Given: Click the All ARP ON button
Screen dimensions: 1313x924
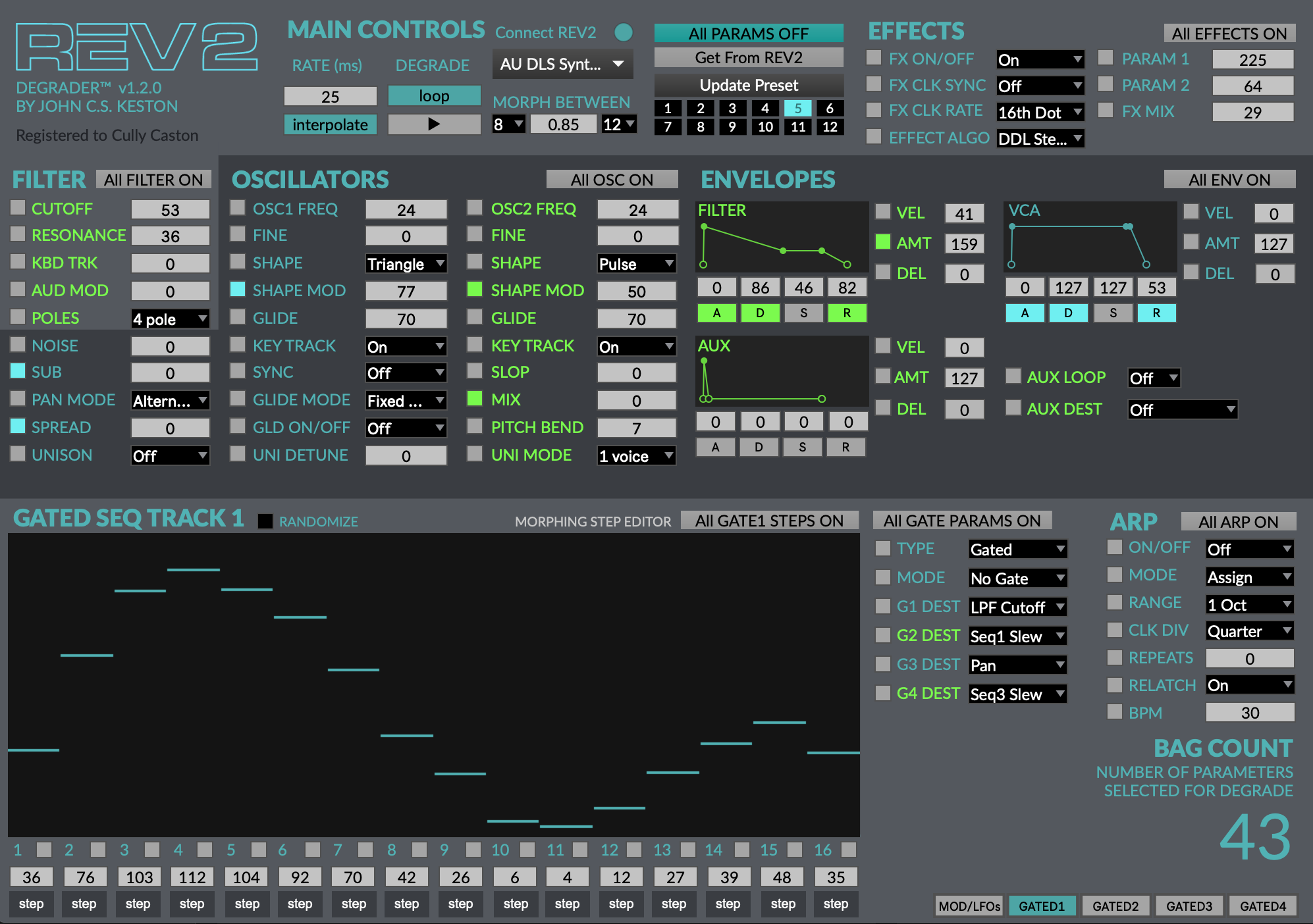Looking at the screenshot, I should coord(1238,522).
